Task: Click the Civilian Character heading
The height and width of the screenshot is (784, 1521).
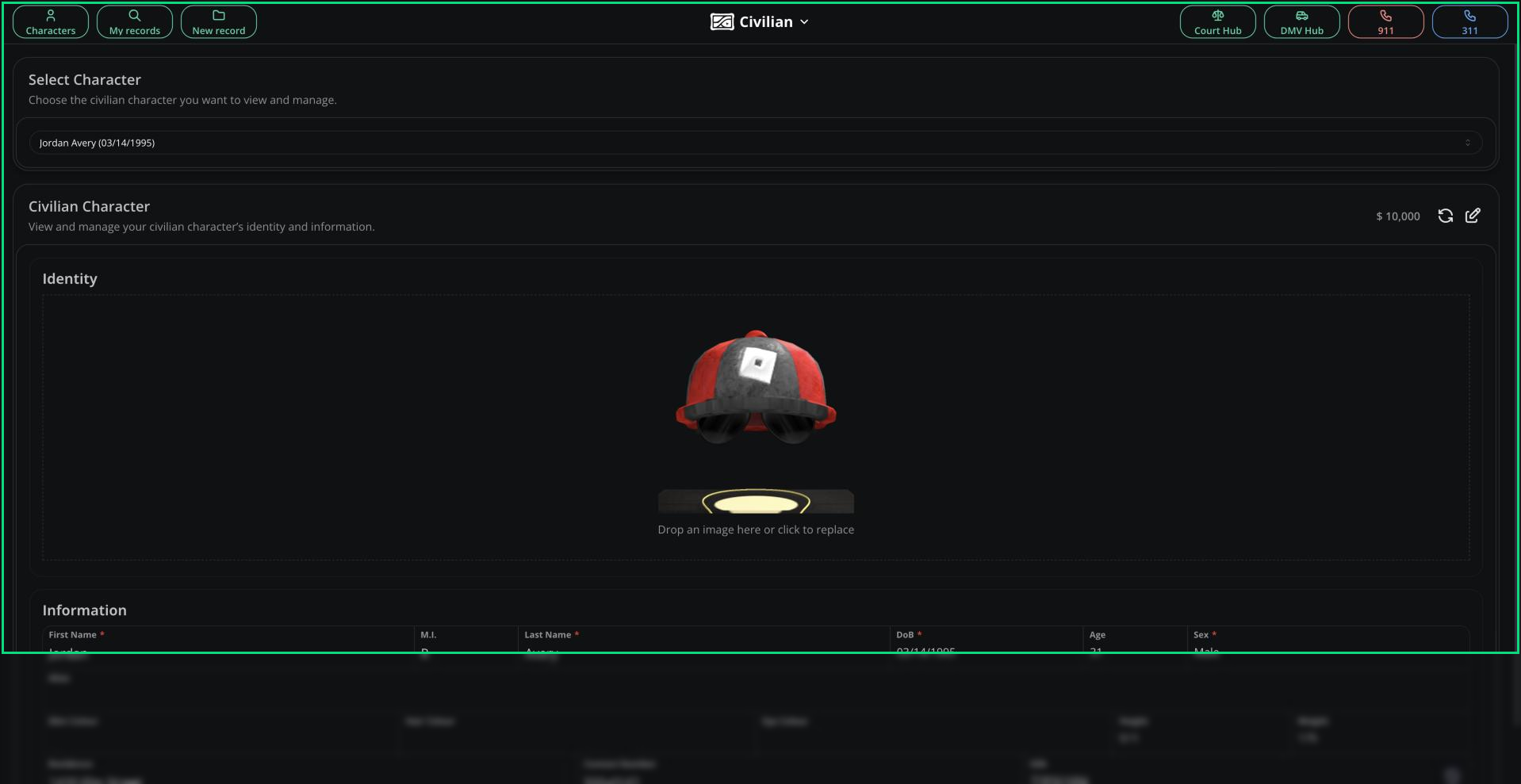Action: click(x=89, y=207)
